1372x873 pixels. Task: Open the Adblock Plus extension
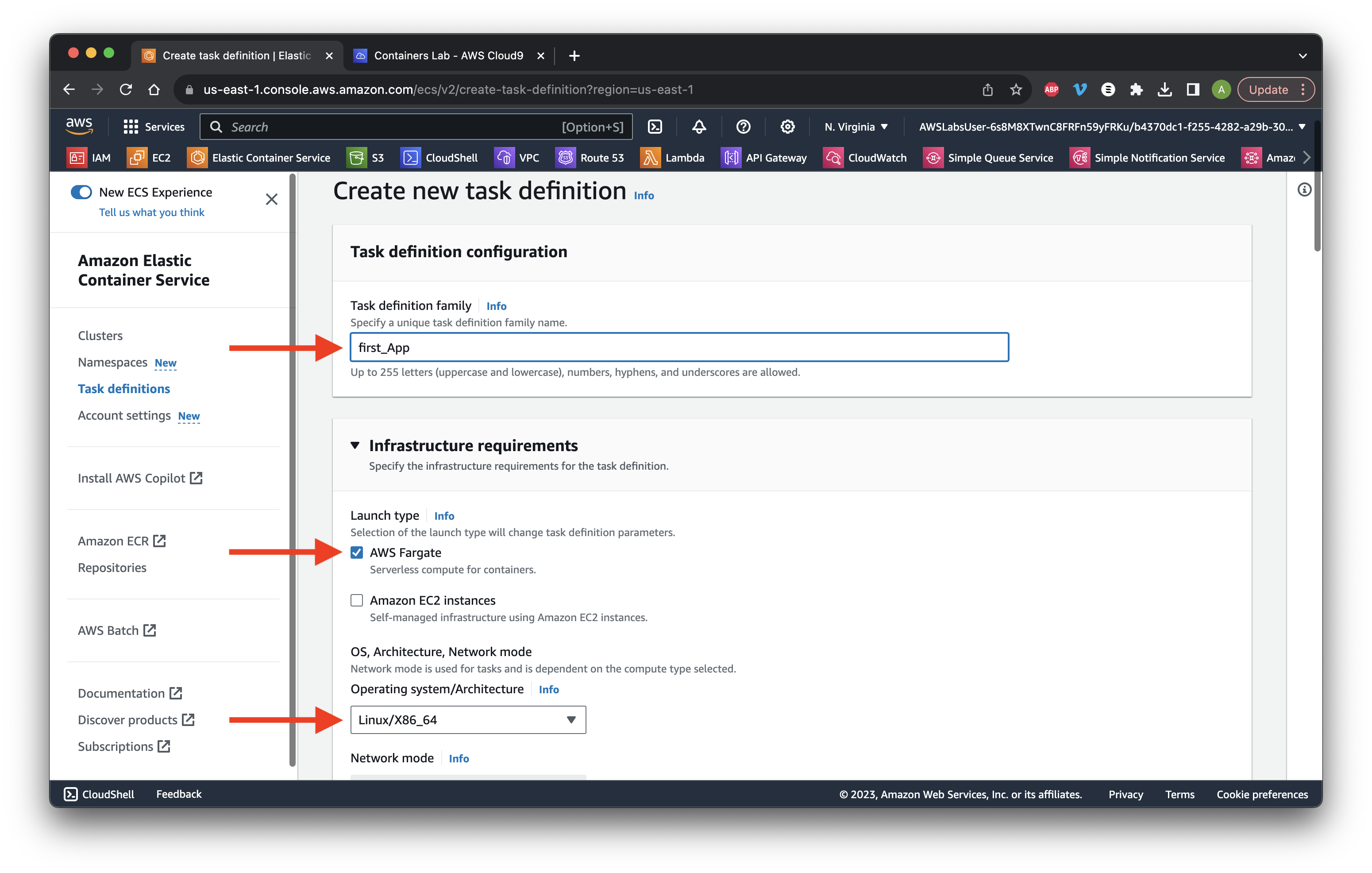pos(1051,89)
